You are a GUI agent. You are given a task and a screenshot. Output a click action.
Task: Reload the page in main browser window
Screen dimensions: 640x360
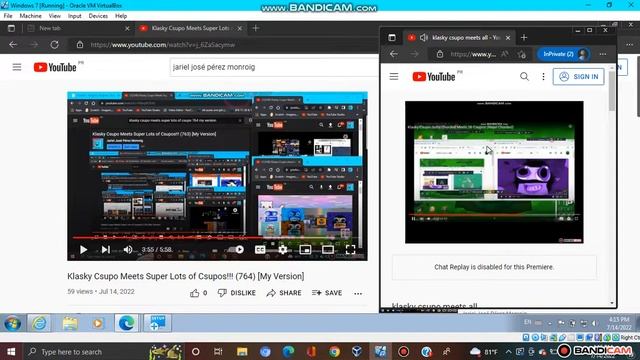54,45
